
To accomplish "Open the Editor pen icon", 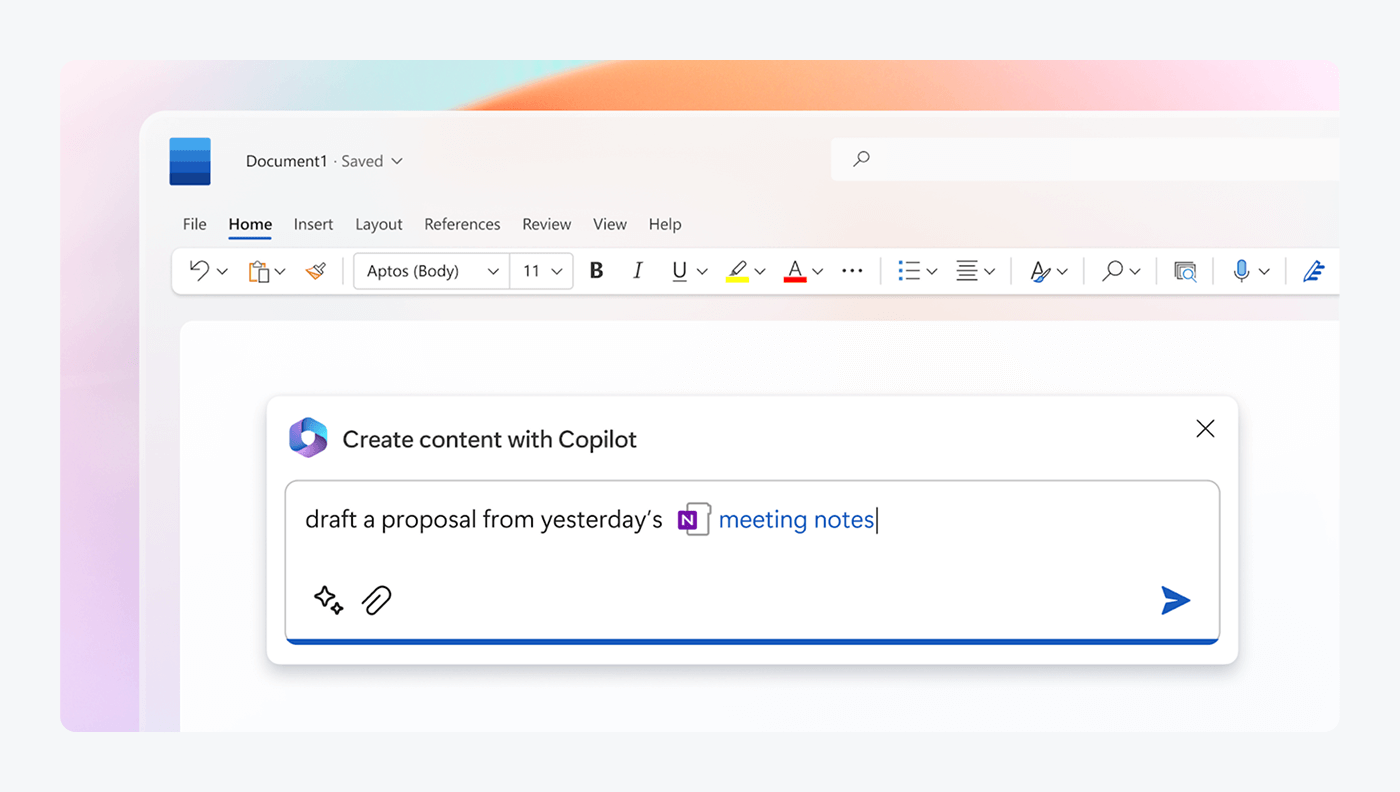I will pyautogui.click(x=1314, y=271).
